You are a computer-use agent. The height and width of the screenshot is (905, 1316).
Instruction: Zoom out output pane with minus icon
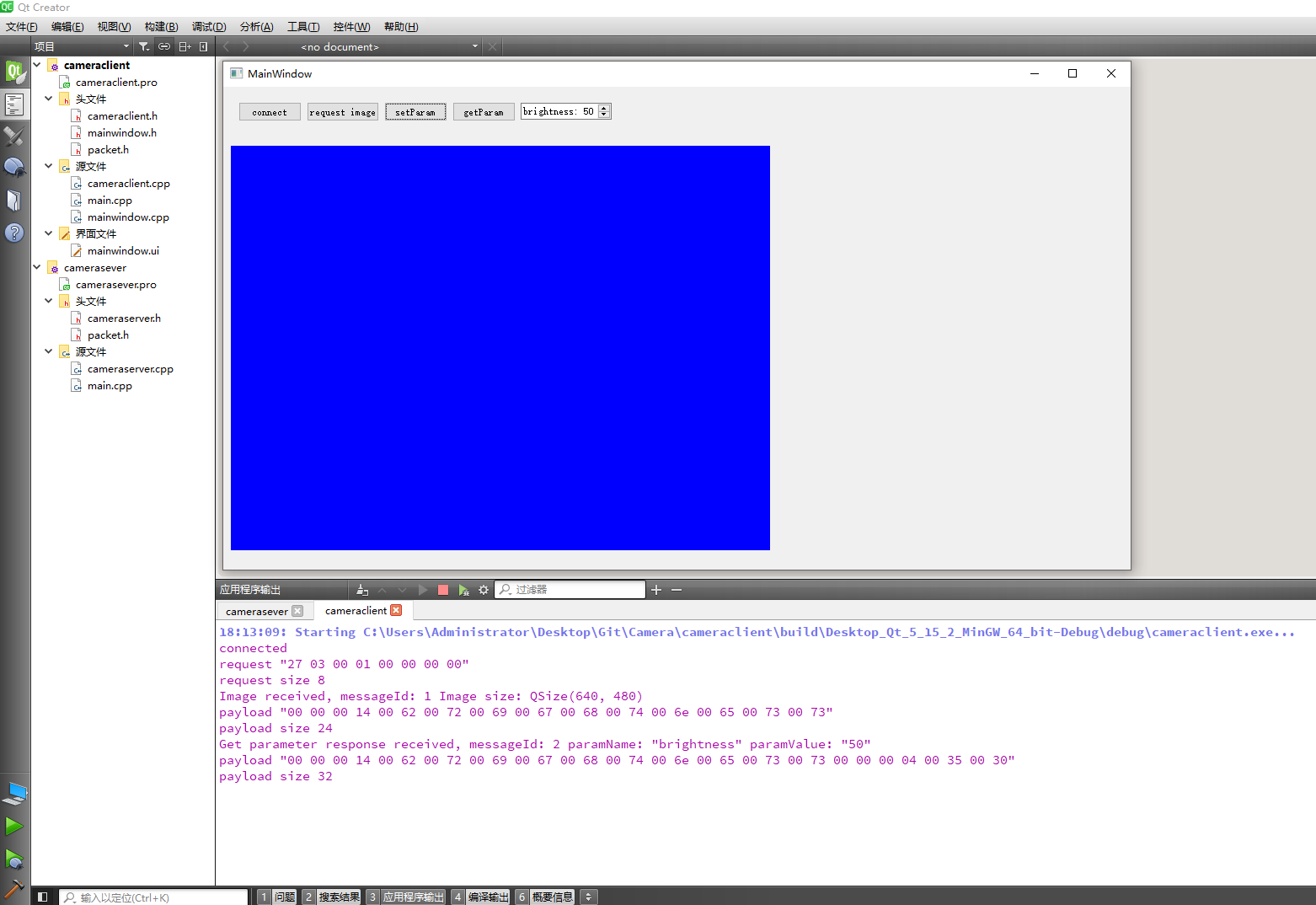click(677, 590)
